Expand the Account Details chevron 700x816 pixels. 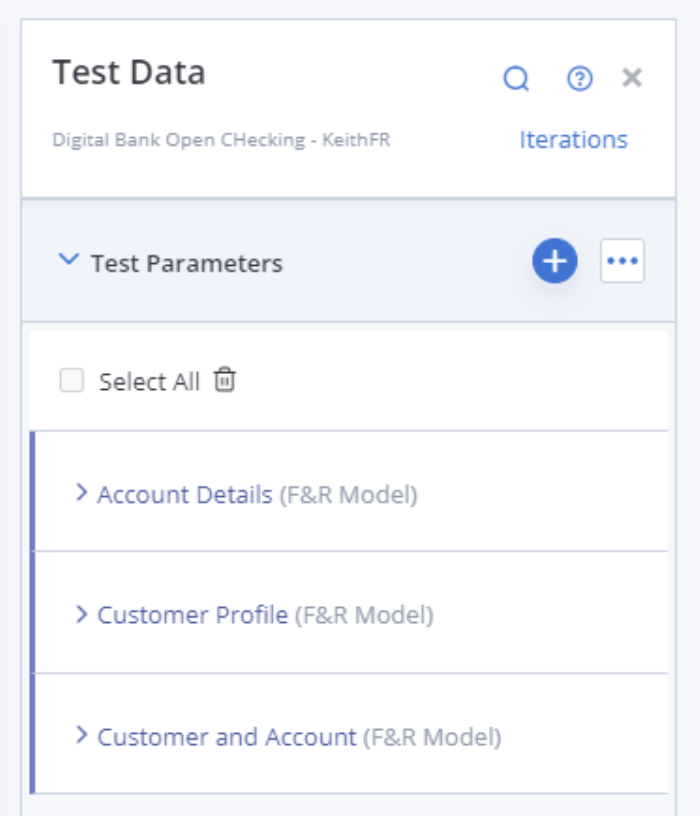click(81, 492)
